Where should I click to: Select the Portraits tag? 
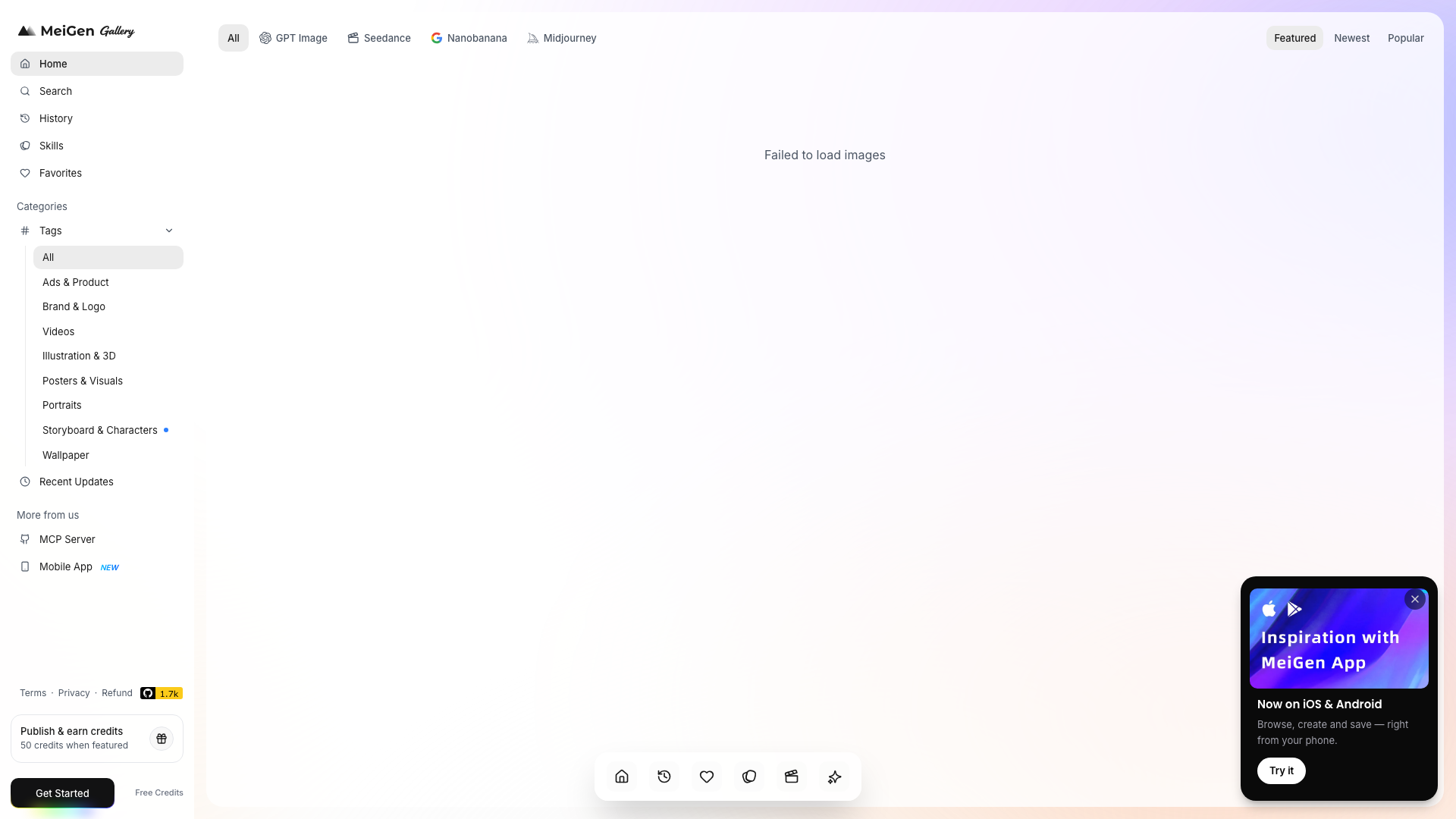coord(108,405)
